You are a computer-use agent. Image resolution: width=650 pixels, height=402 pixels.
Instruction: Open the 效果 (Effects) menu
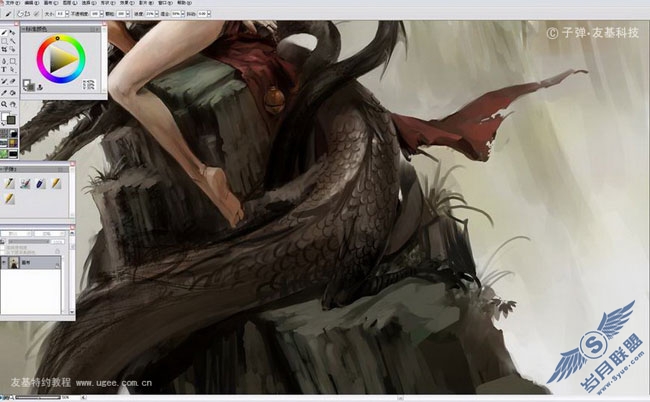point(126,3)
